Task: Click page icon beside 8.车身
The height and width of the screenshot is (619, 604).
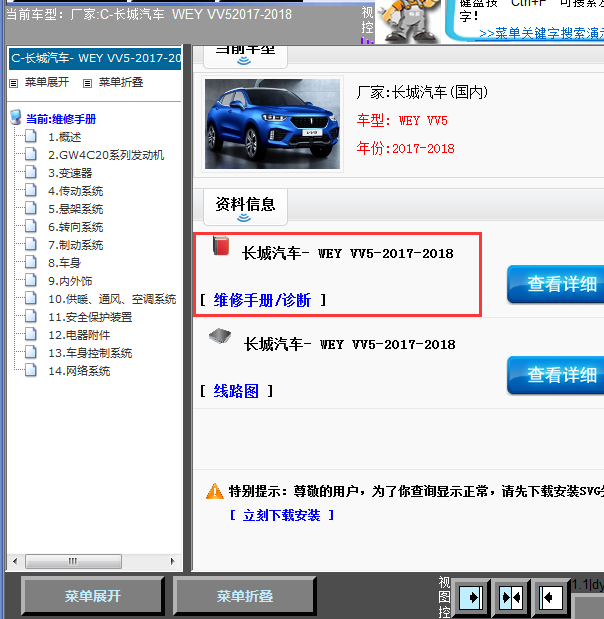Action: tap(31, 262)
